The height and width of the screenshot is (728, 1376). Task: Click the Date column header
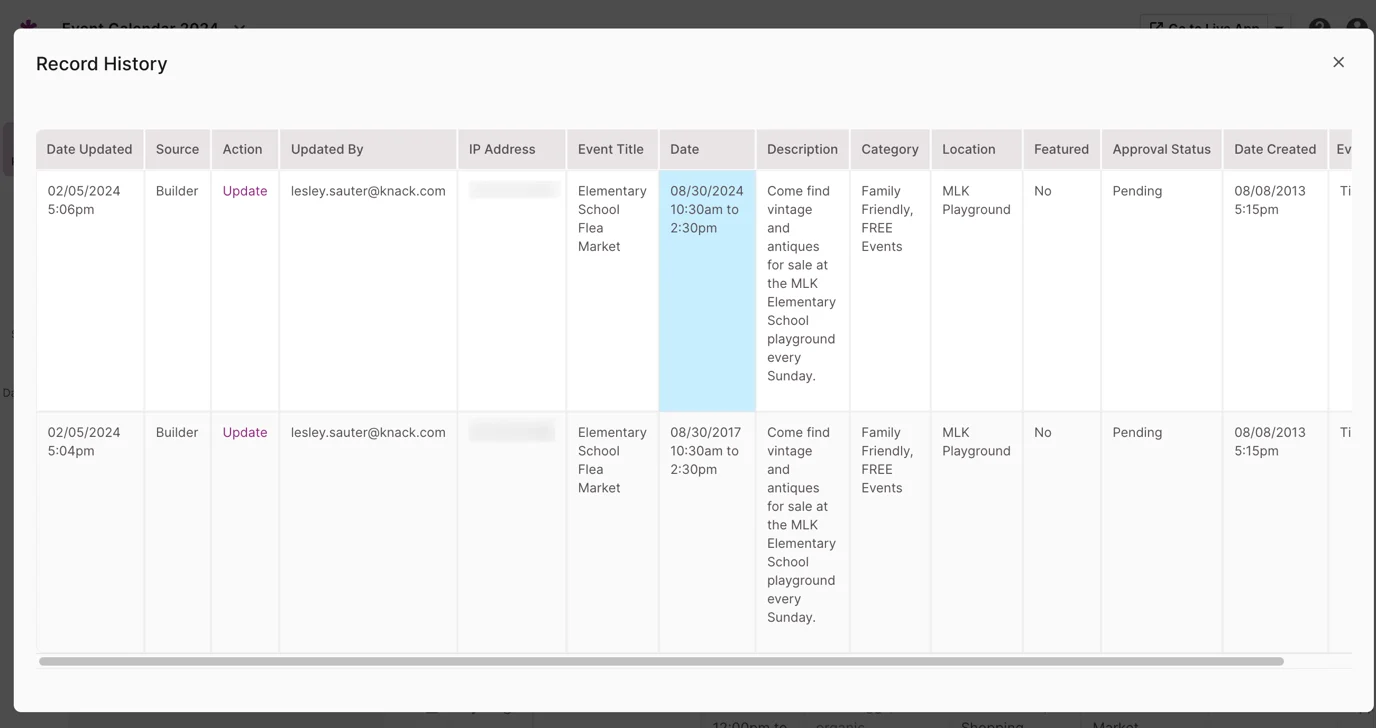pos(707,149)
